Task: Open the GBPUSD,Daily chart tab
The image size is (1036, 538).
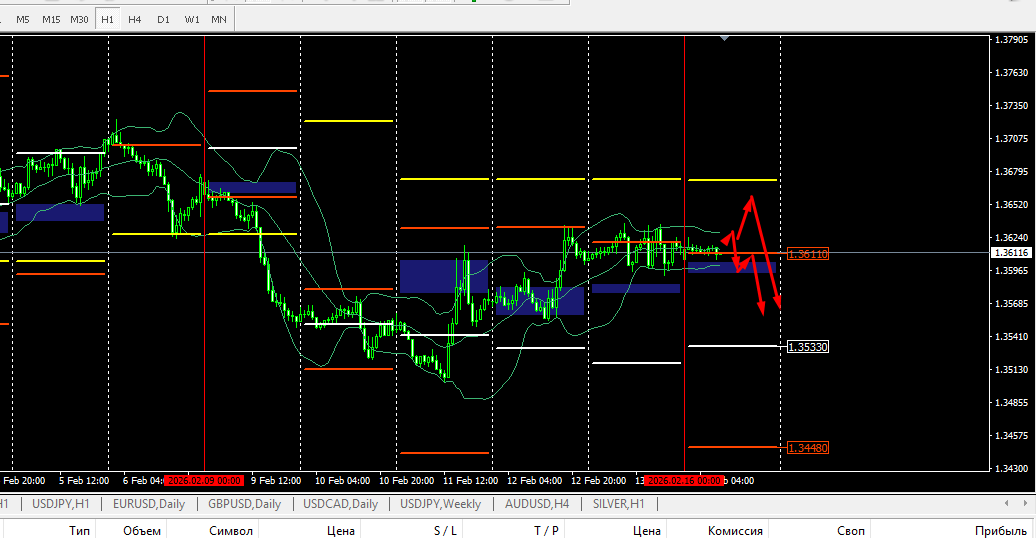Action: click(244, 504)
